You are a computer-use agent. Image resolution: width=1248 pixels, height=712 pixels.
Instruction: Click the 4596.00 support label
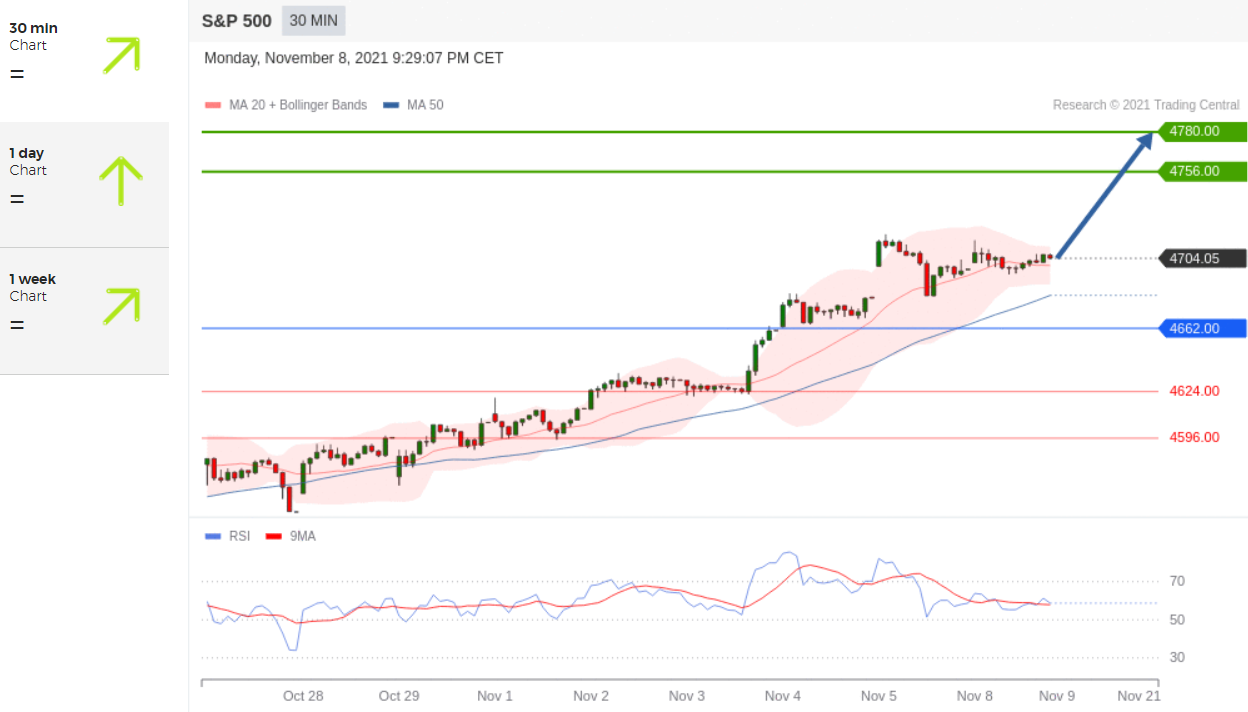[1194, 437]
